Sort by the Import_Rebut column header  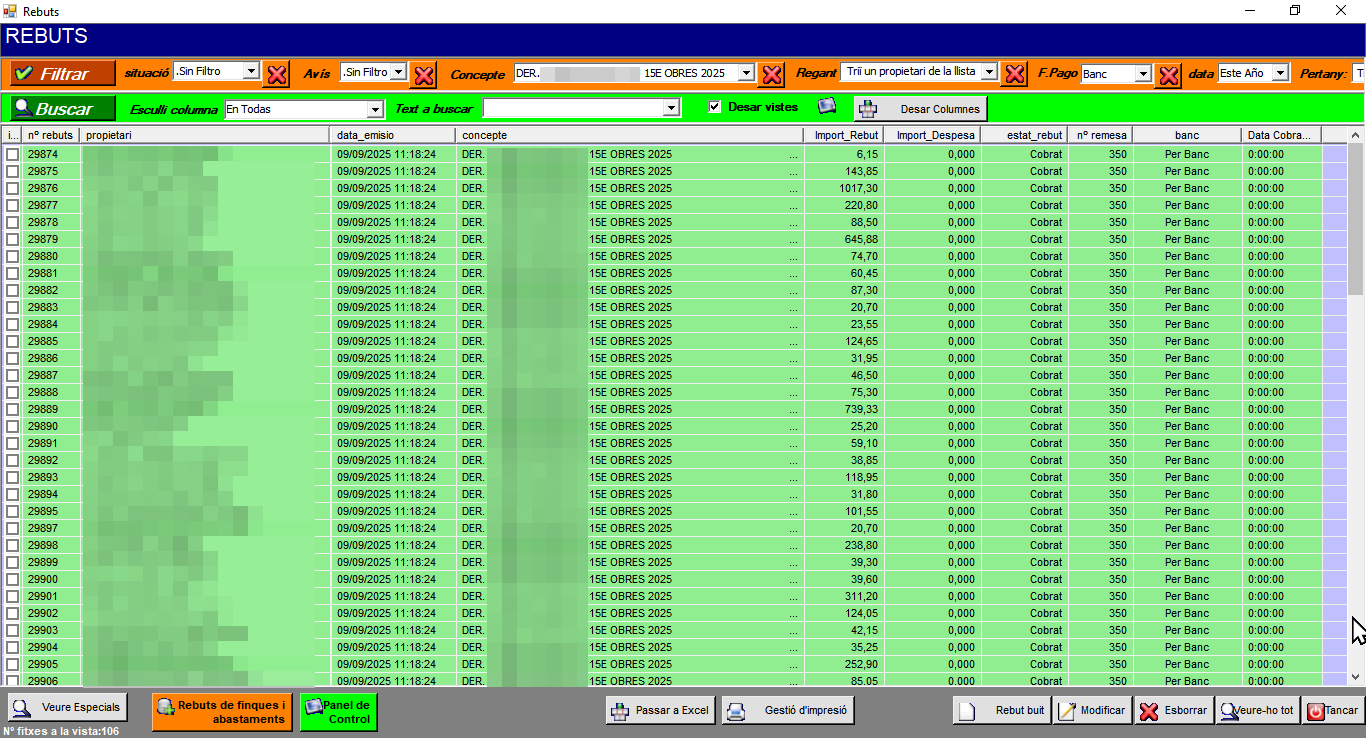(x=843, y=135)
